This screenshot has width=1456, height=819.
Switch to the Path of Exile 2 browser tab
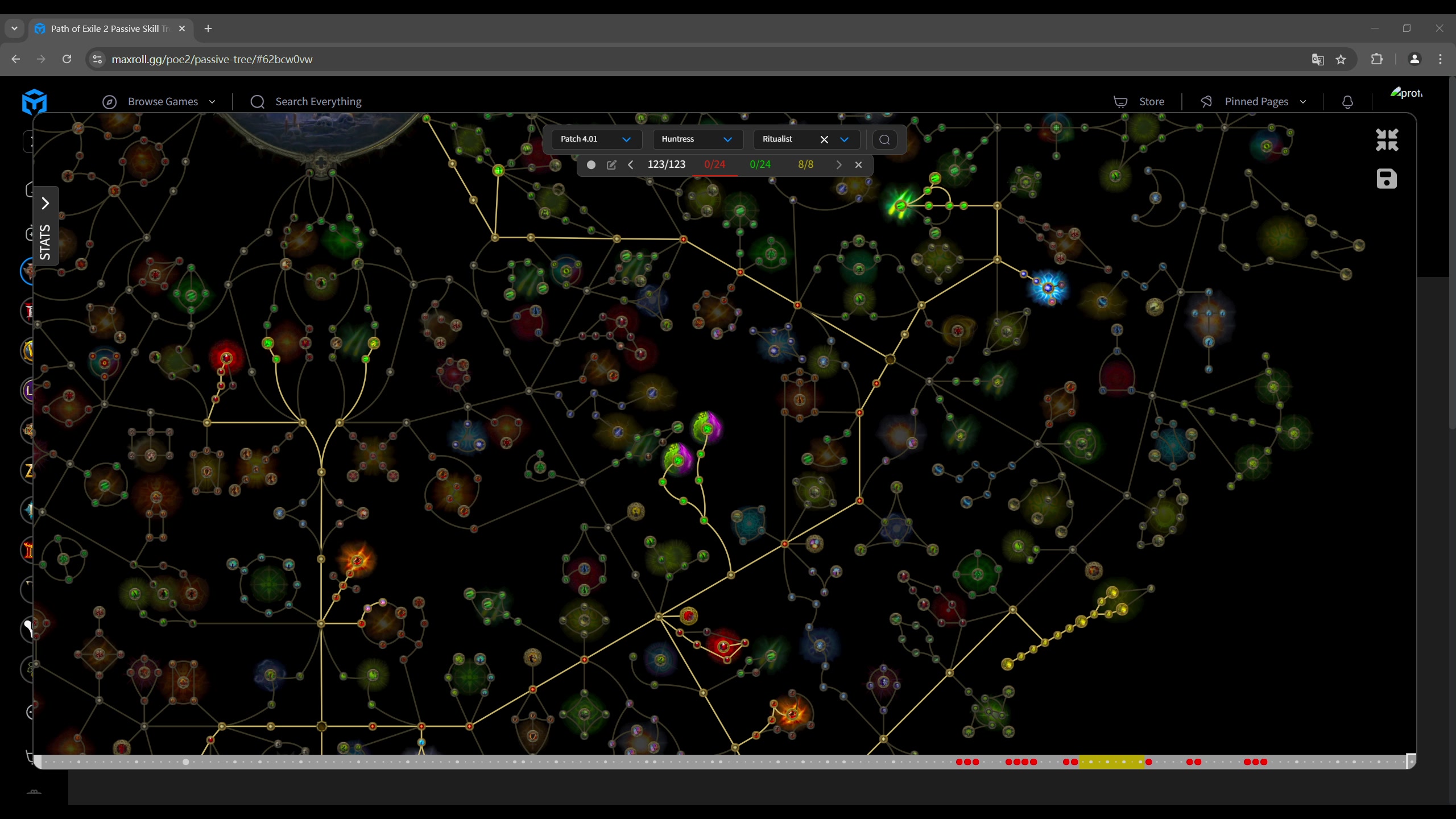110,28
